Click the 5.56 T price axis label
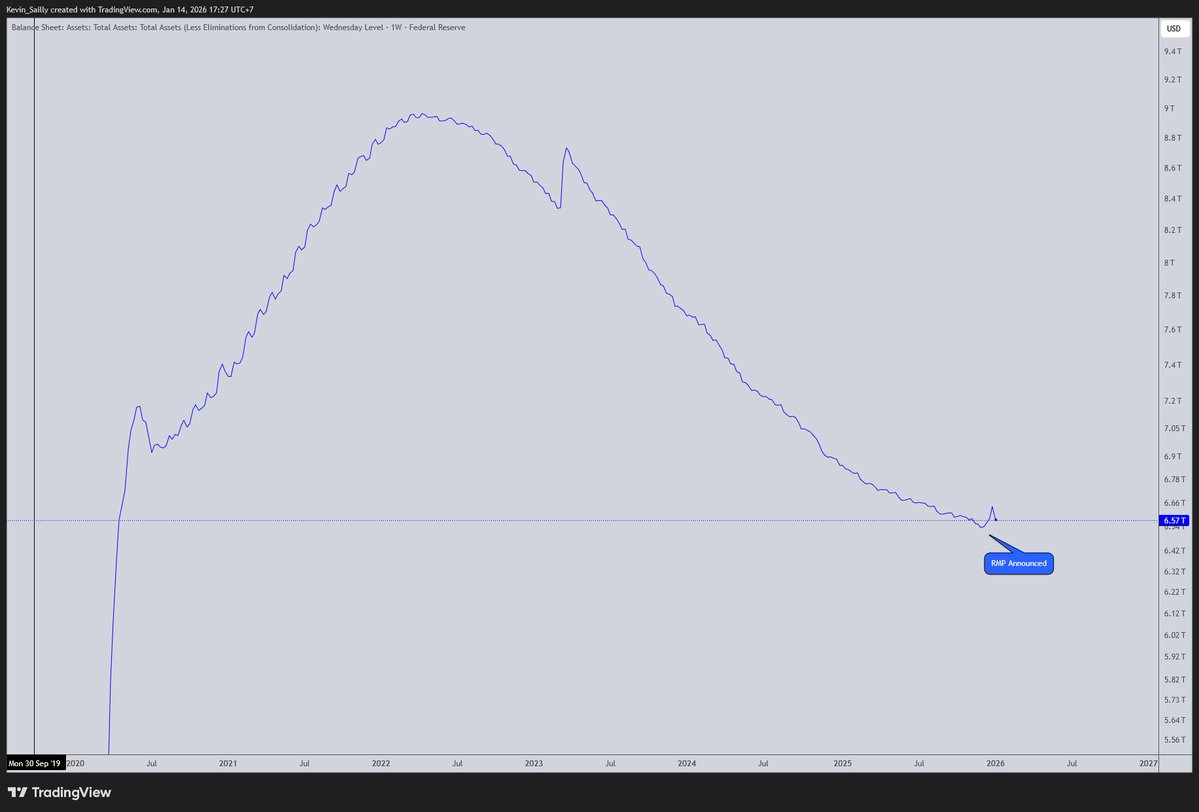The height and width of the screenshot is (812, 1199). click(x=1175, y=740)
